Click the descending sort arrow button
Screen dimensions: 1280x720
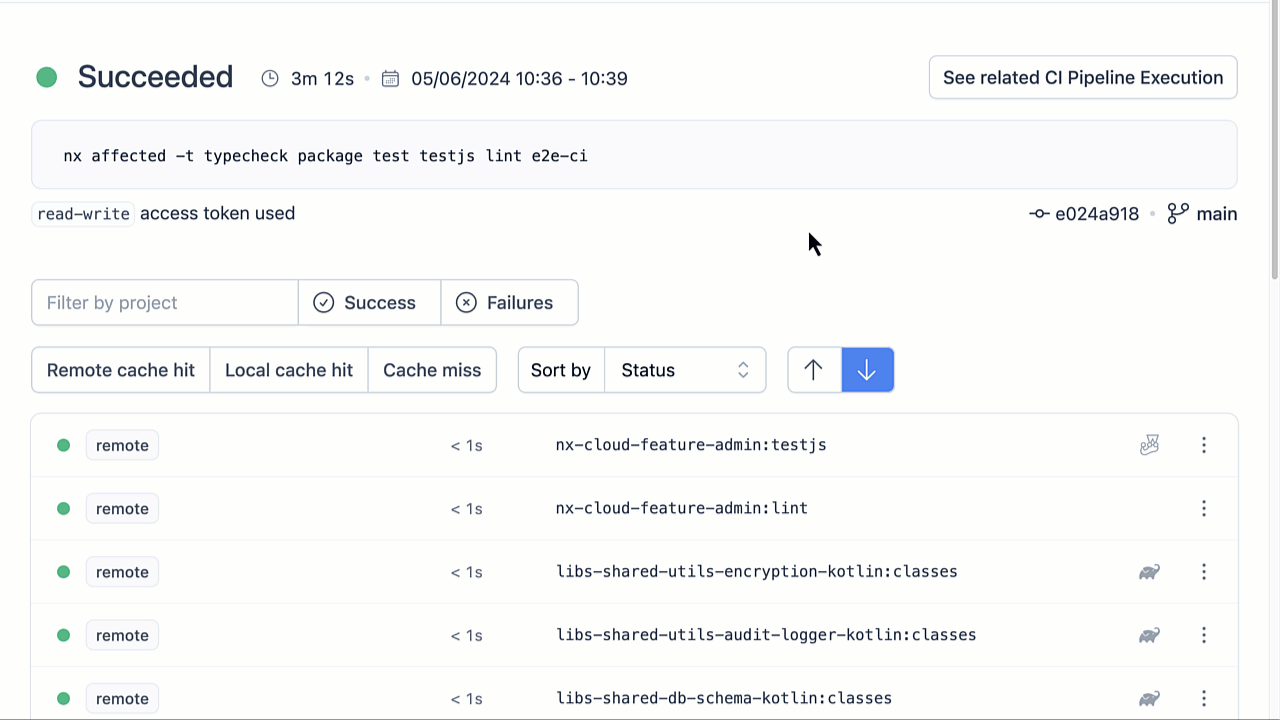867,370
